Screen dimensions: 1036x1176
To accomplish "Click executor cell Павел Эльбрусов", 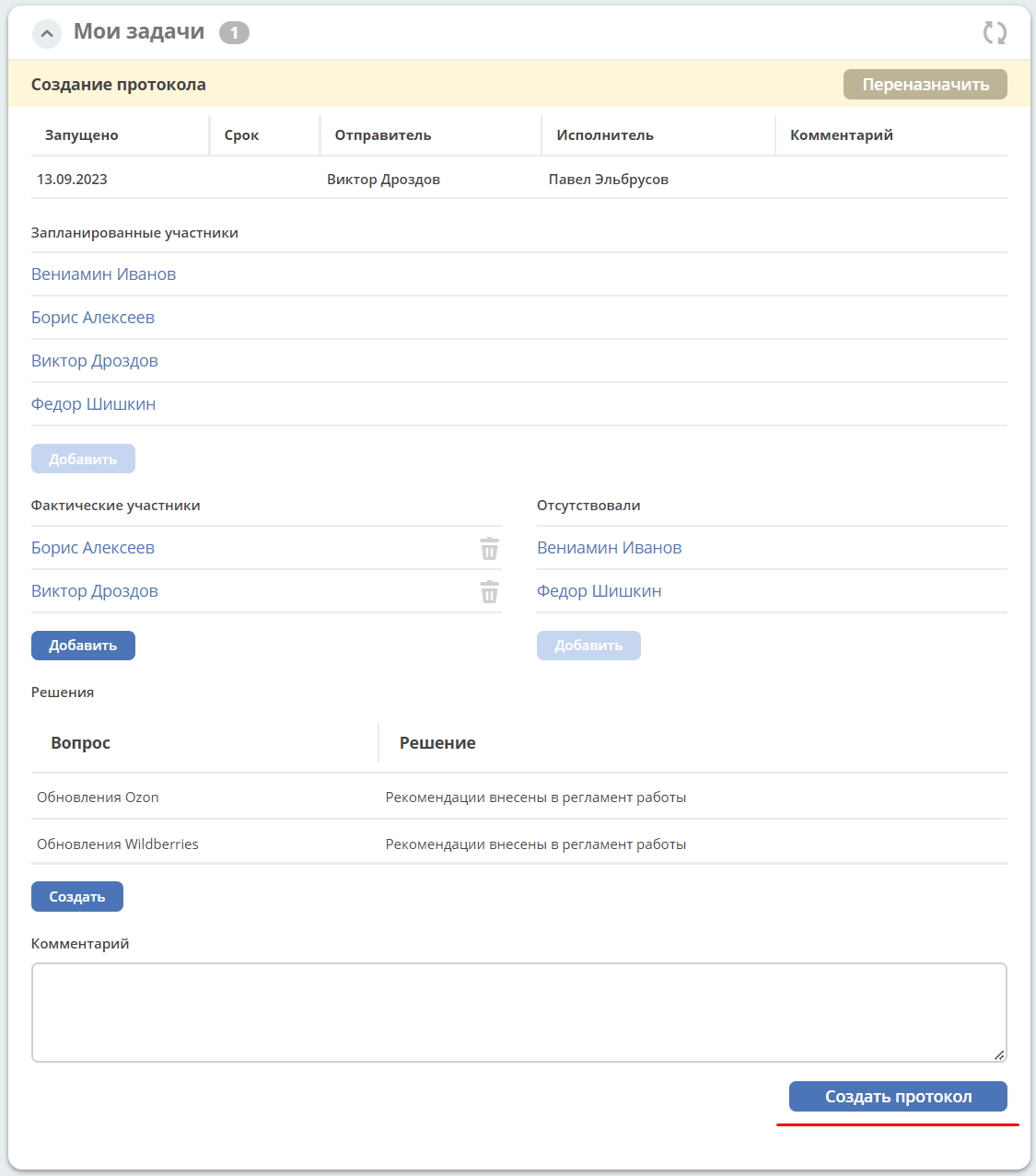I will [609, 180].
